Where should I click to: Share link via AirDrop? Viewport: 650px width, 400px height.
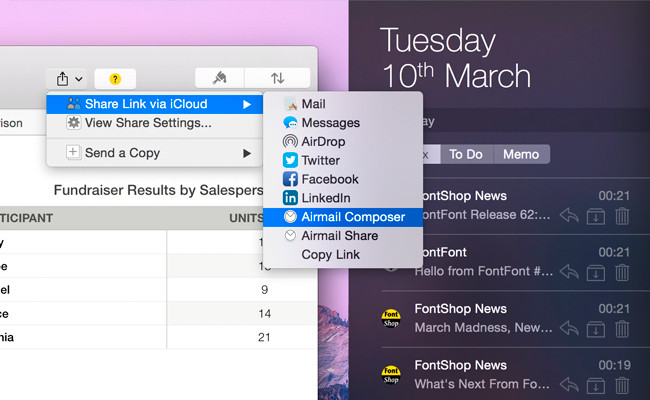[343, 141]
